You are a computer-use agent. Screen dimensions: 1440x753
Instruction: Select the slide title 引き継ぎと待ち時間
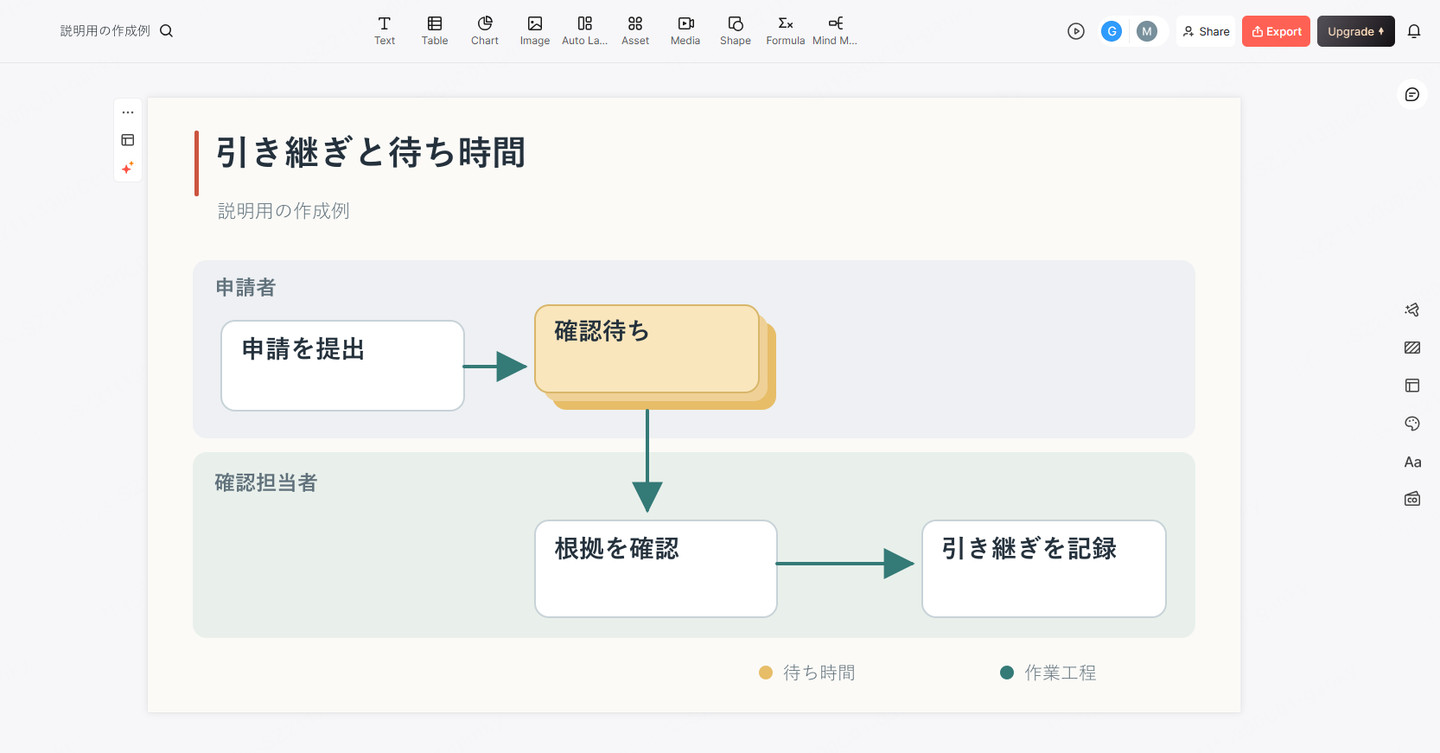coord(371,153)
